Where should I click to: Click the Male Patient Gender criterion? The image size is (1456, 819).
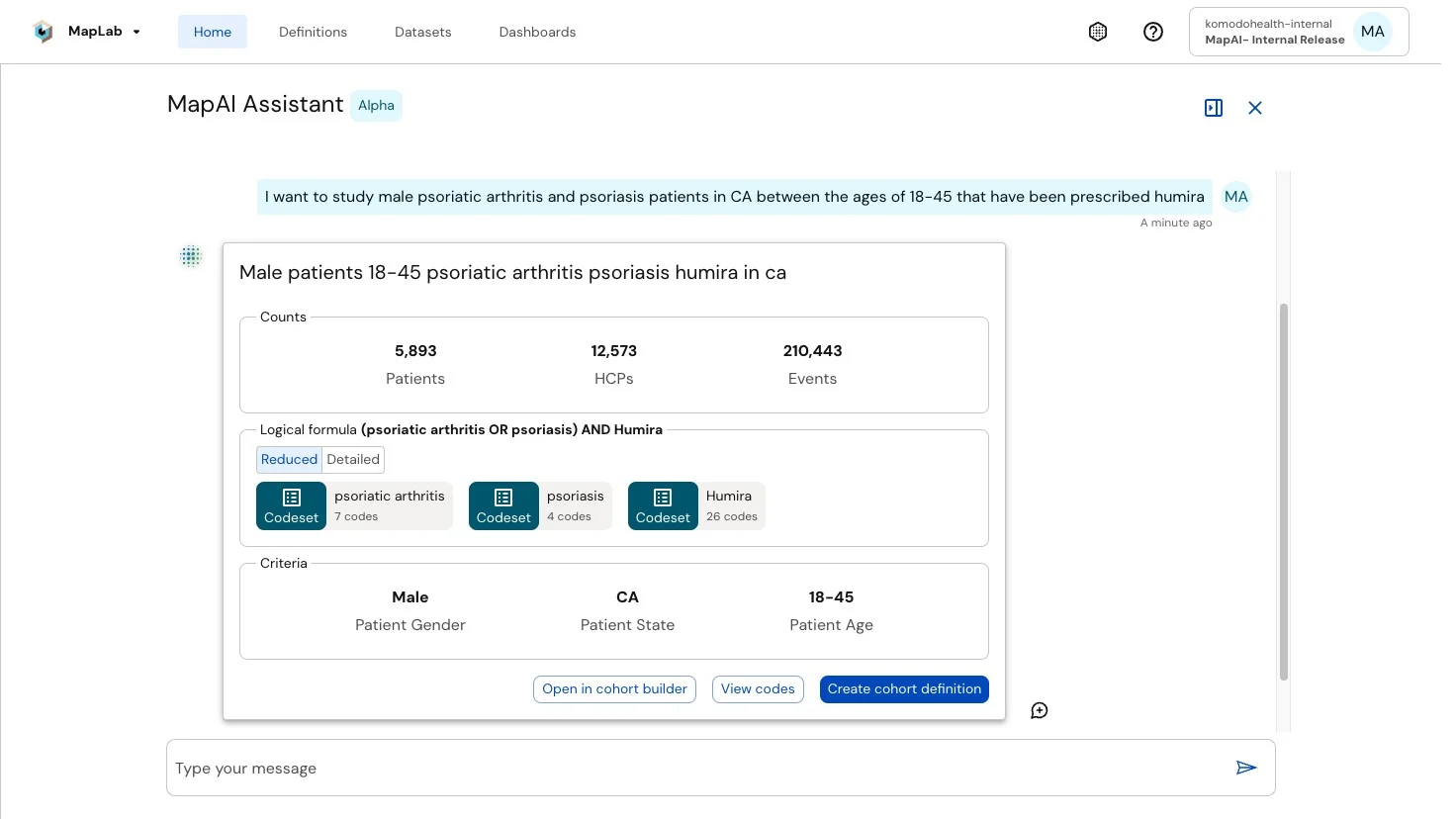pos(410,611)
